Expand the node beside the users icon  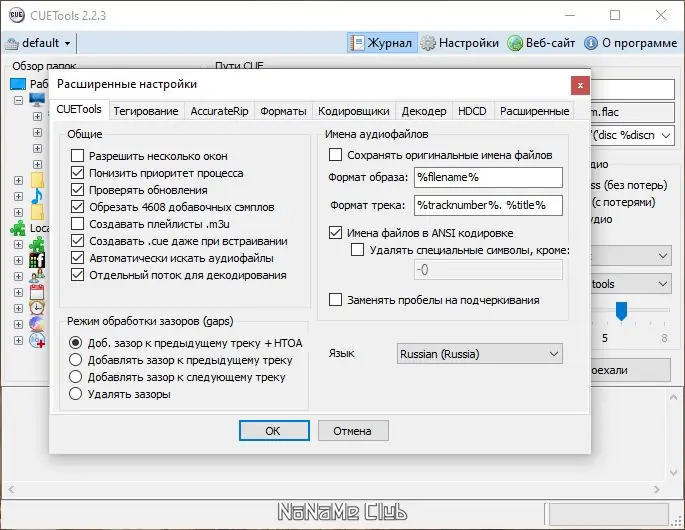(x=18, y=276)
